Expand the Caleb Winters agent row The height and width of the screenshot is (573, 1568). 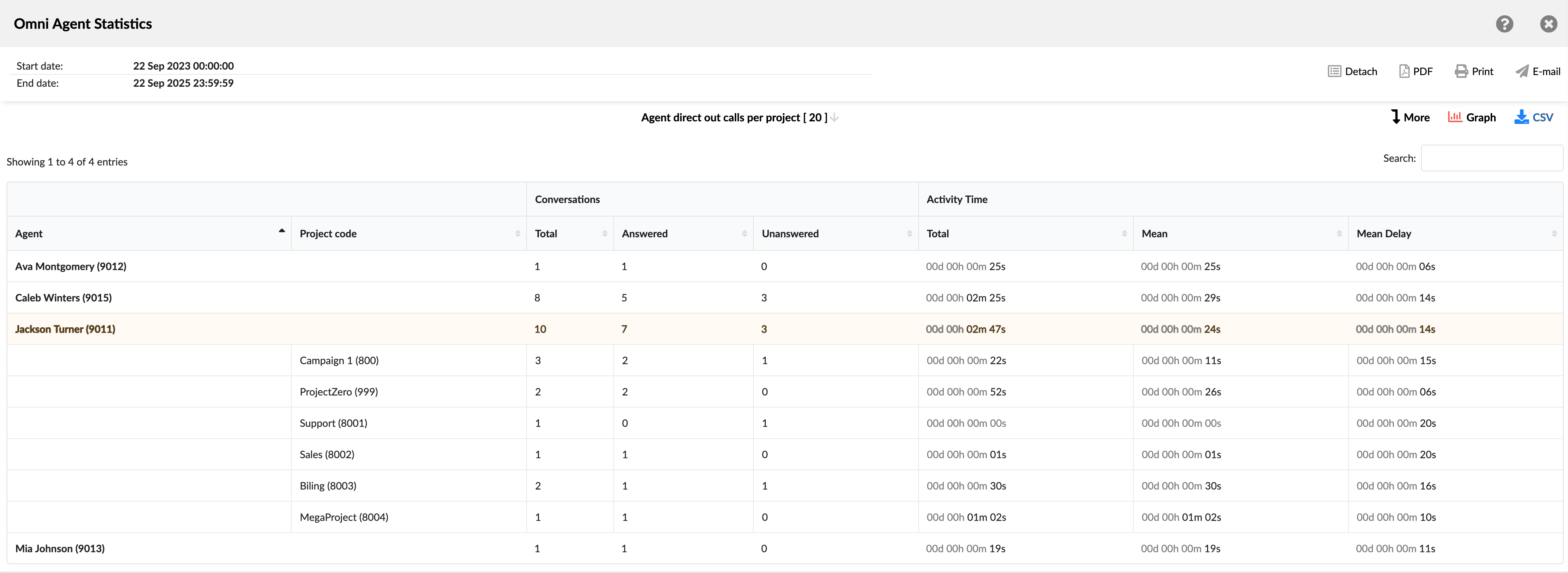point(63,297)
